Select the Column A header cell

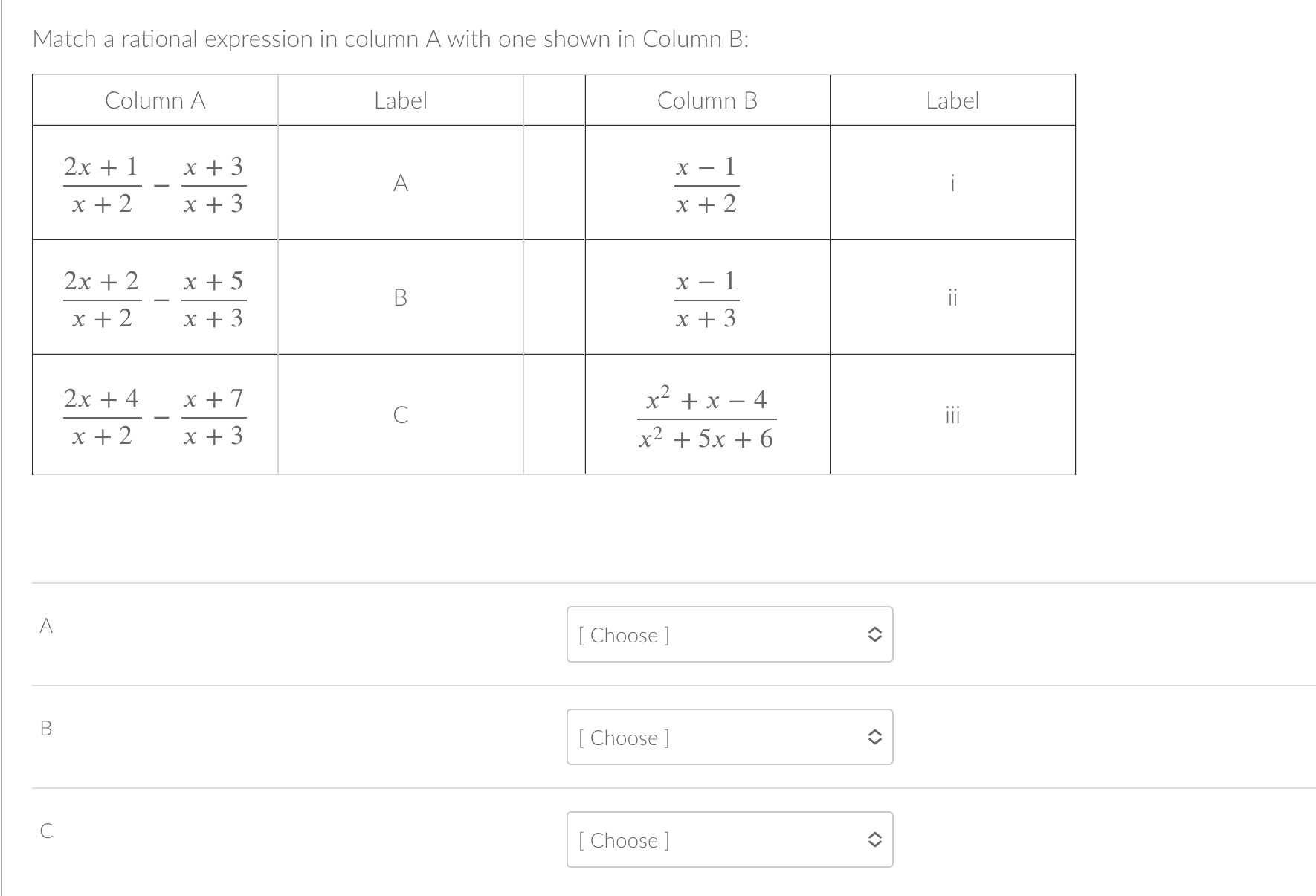point(155,100)
